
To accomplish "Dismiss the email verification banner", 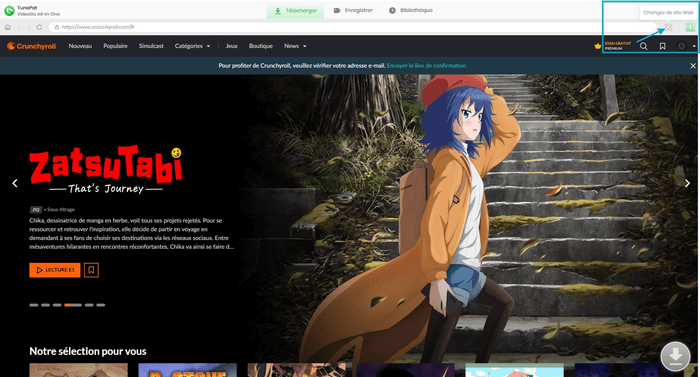I will 693,66.
